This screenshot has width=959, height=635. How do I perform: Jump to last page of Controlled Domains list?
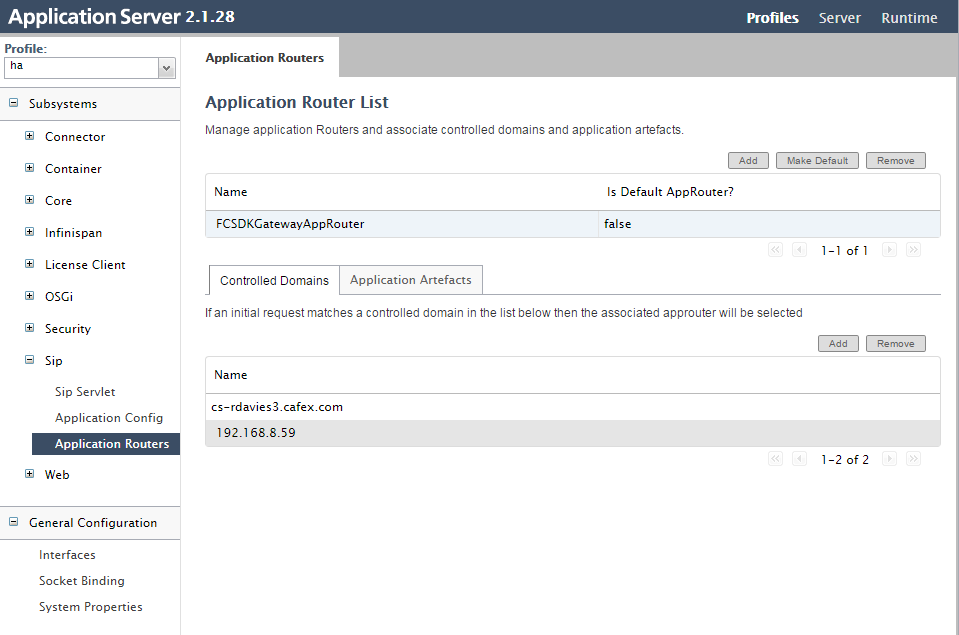(x=913, y=459)
